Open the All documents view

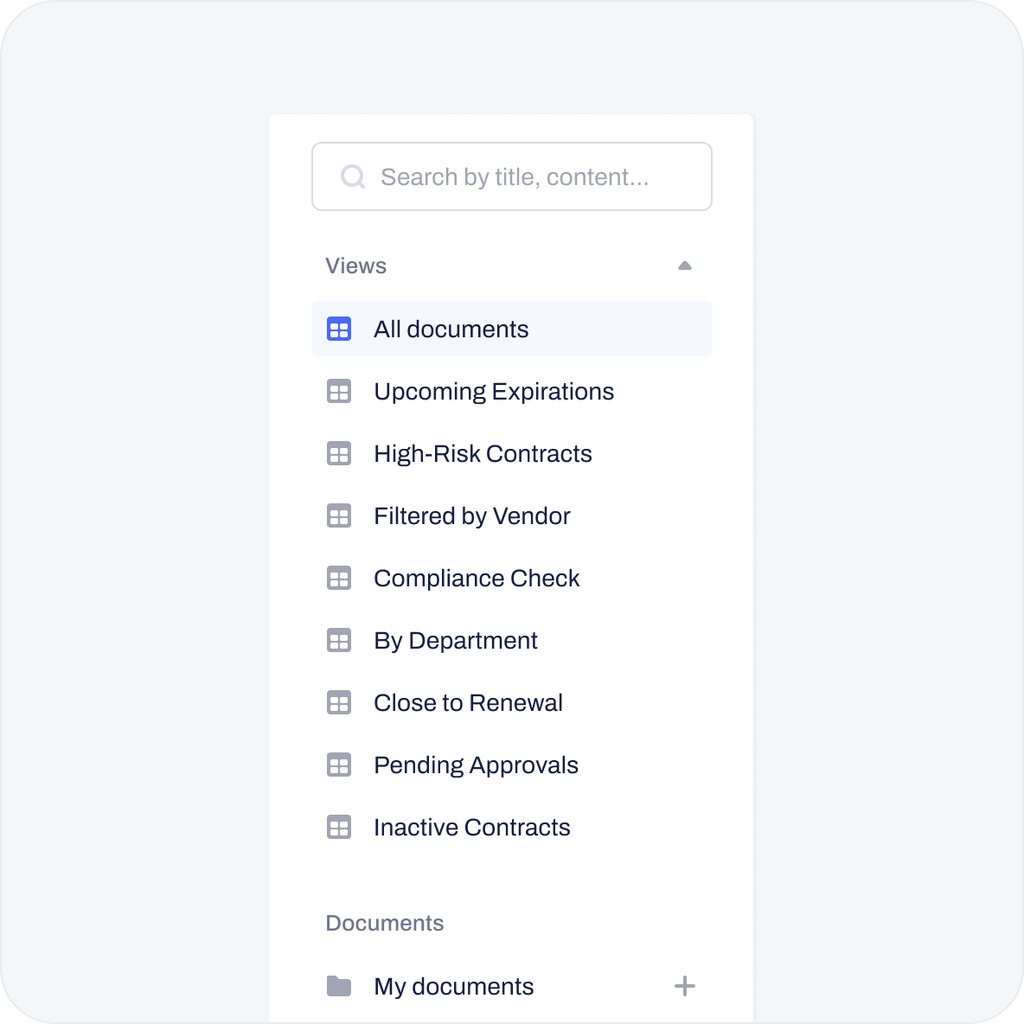tap(451, 328)
